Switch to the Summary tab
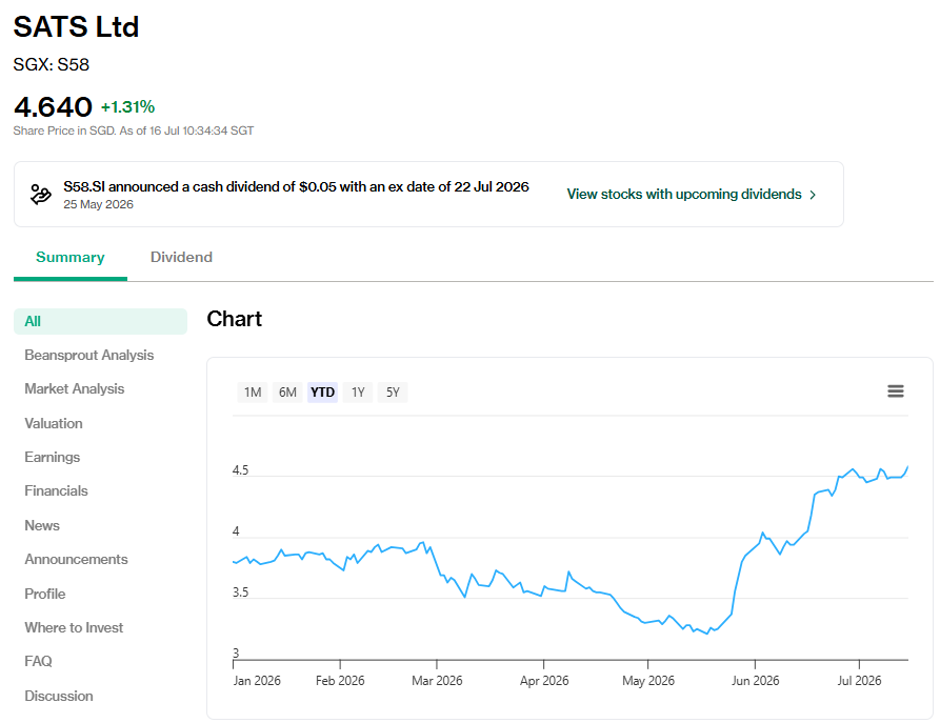This screenshot has height=723, width=940. coord(70,257)
